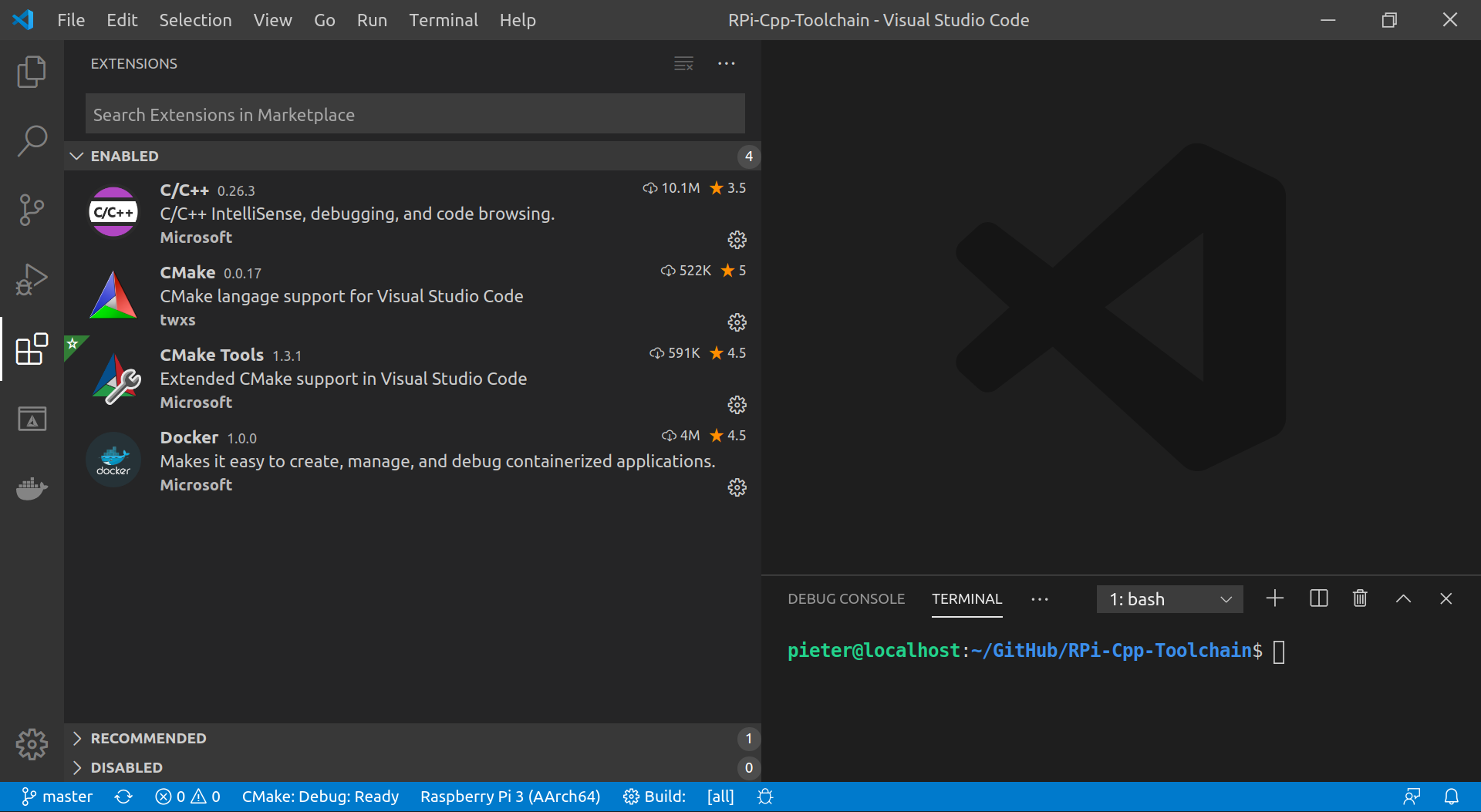Focus Search Extensions in Marketplace field
This screenshot has height=812, width=1481.
coord(415,114)
